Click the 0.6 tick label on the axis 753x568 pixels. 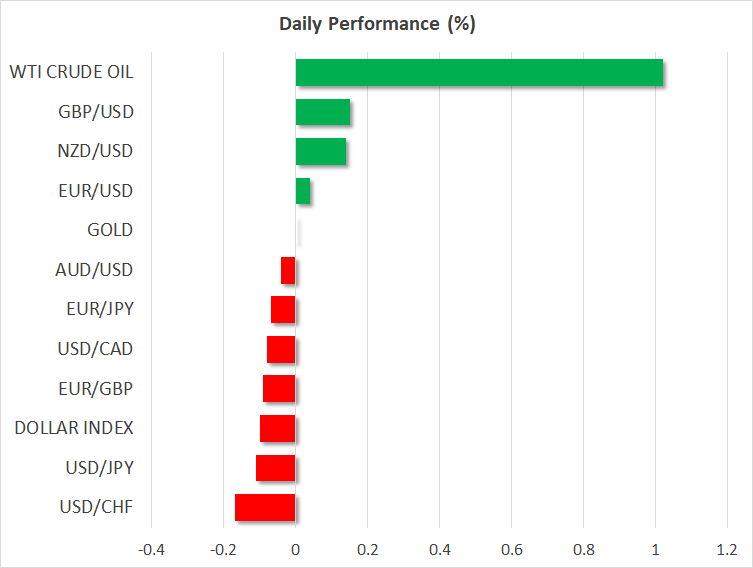(x=511, y=549)
